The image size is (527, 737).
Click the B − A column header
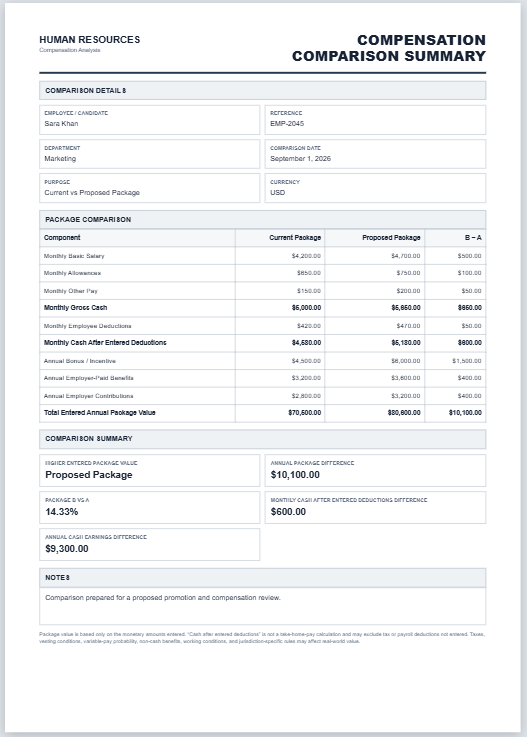pos(473,238)
